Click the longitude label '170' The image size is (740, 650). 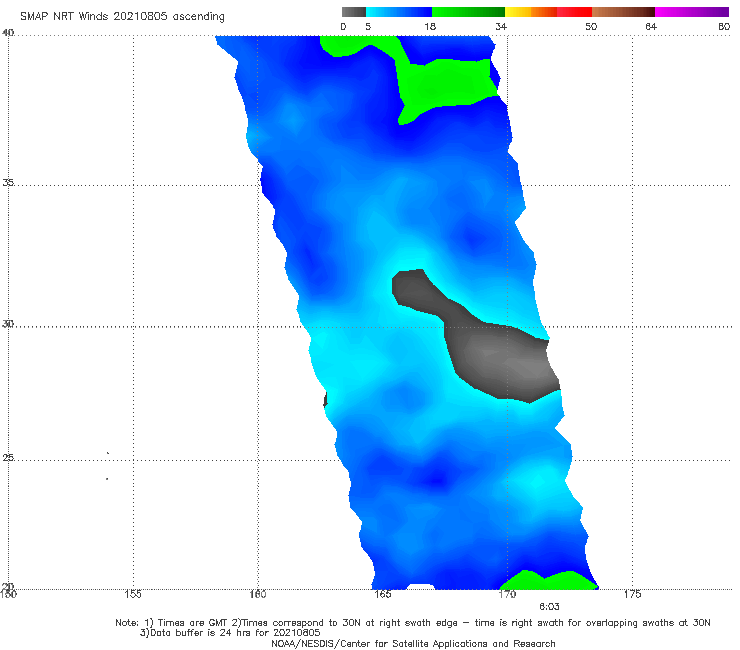[x=507, y=594]
